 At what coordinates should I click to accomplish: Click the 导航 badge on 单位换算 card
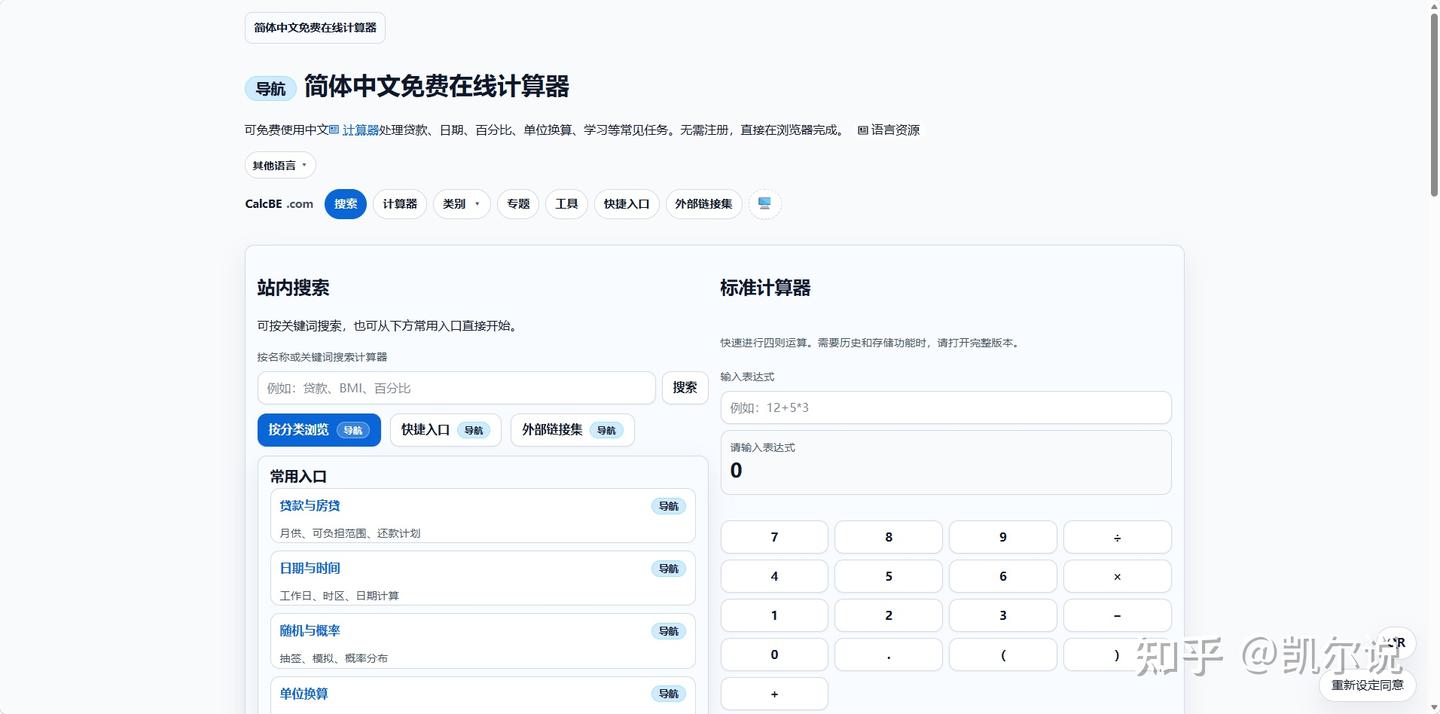coord(668,694)
